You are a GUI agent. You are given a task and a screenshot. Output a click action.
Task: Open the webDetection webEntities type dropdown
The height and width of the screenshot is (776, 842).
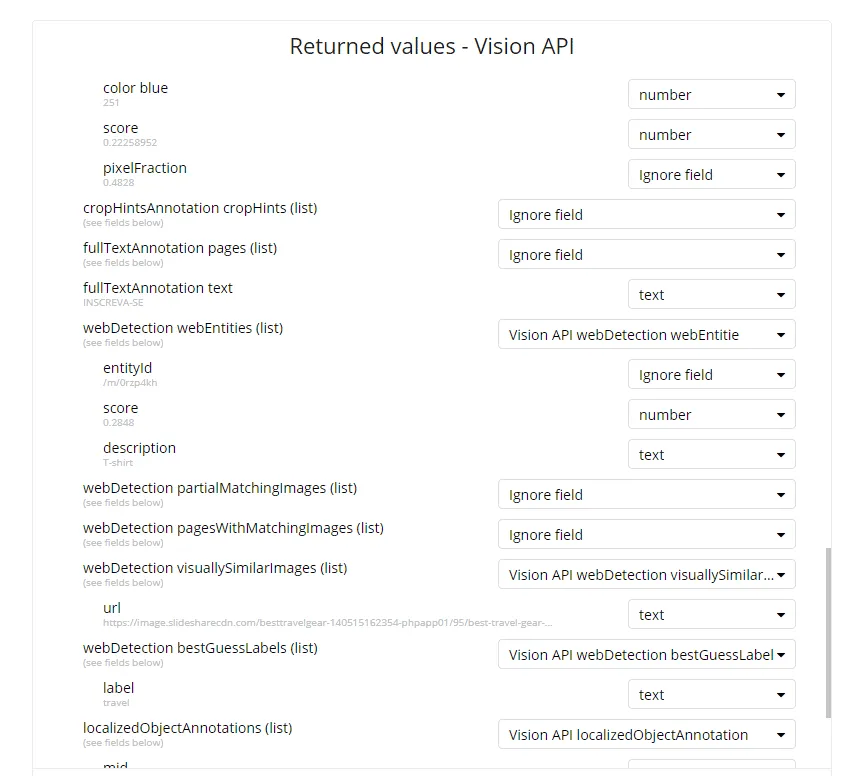(646, 335)
